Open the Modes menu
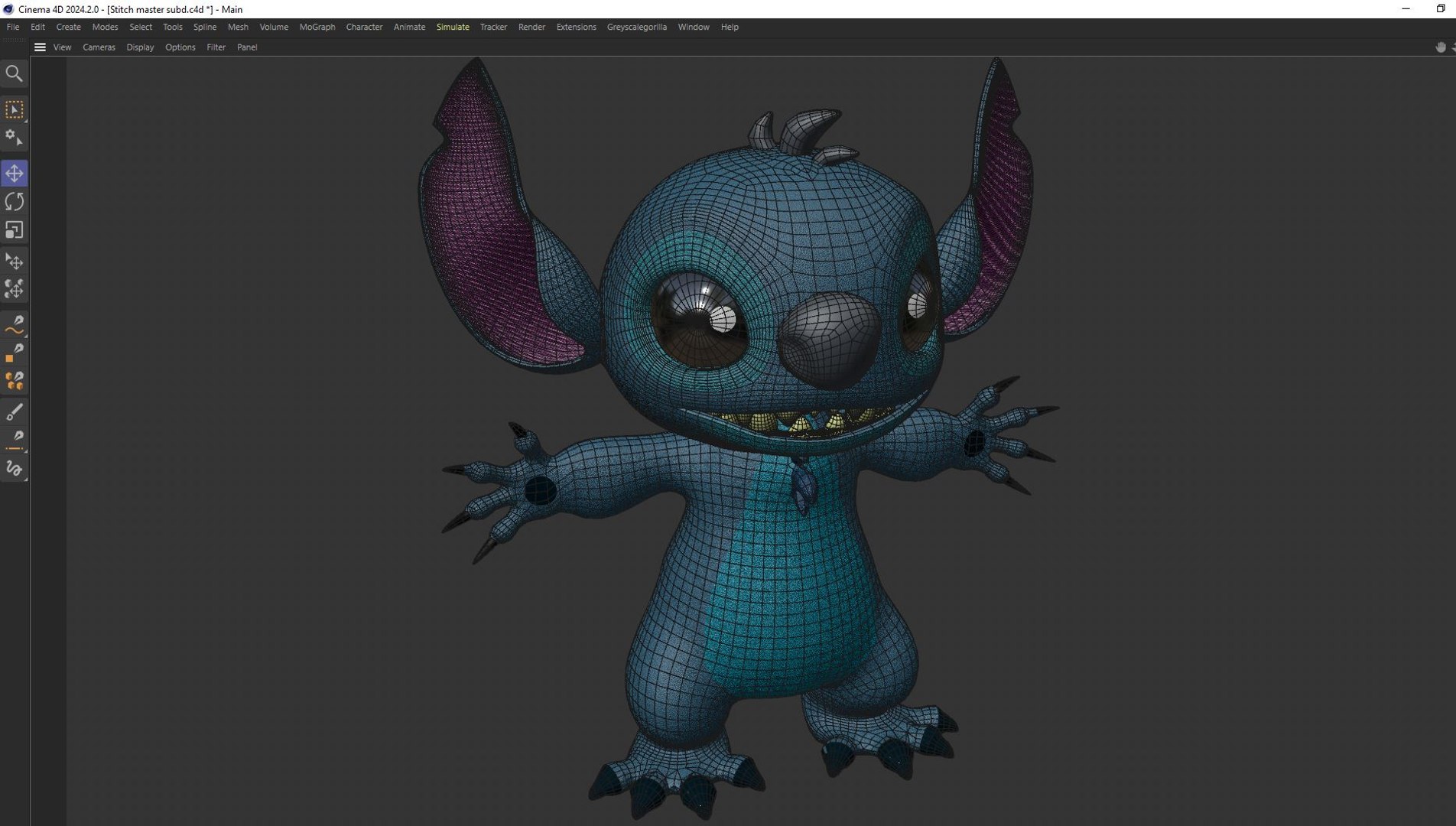Image resolution: width=1456 pixels, height=826 pixels. 105,27
